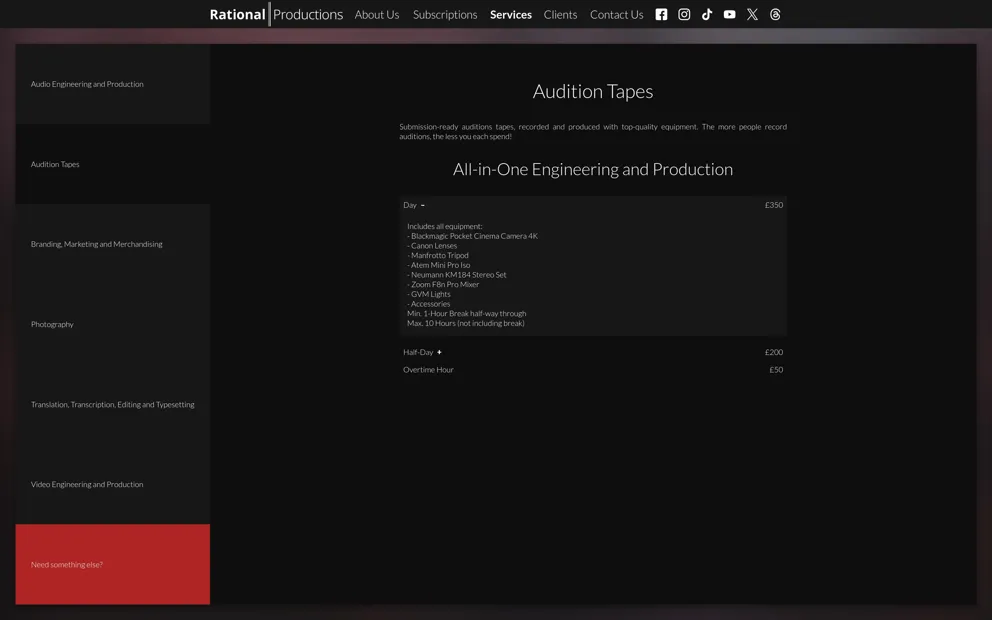Screen dimensions: 992x620
Task: Open the Threads social icon
Action: [x=775, y=15]
